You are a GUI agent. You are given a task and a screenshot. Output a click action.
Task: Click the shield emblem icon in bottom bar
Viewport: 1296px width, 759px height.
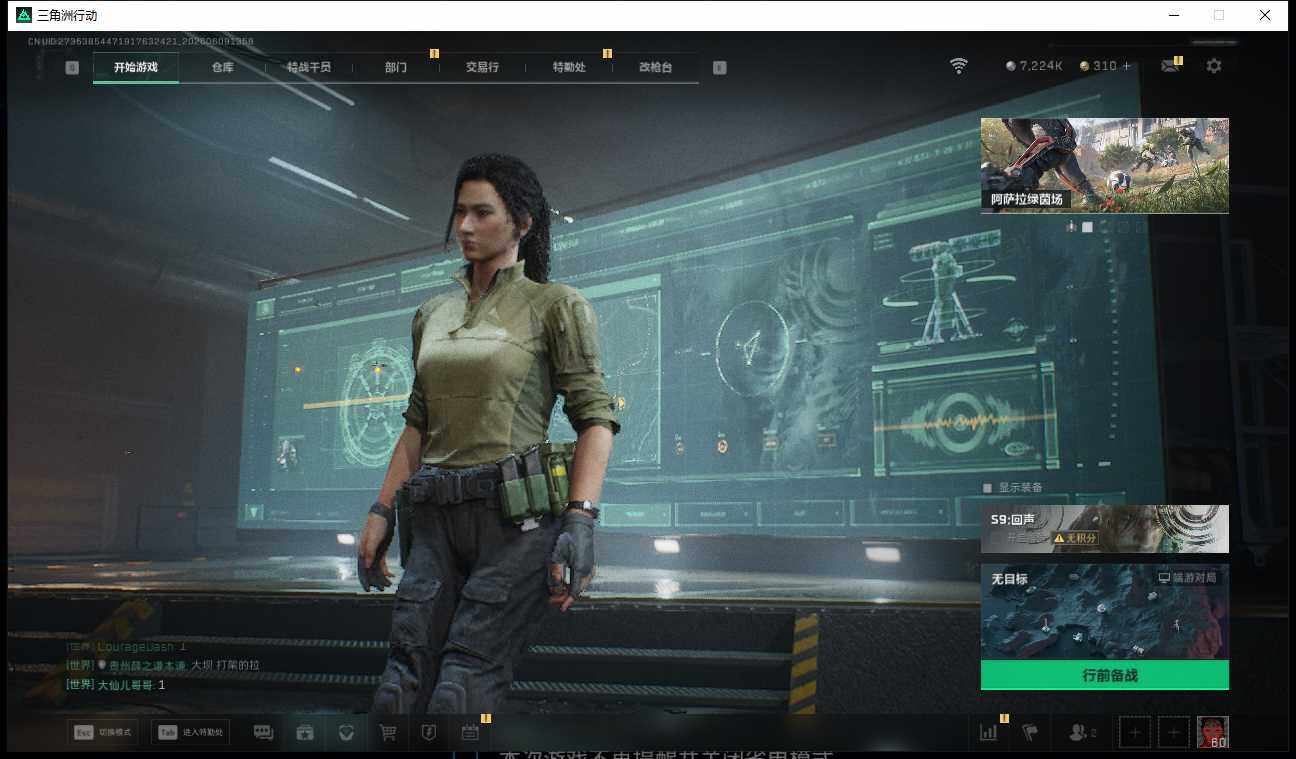tap(347, 733)
